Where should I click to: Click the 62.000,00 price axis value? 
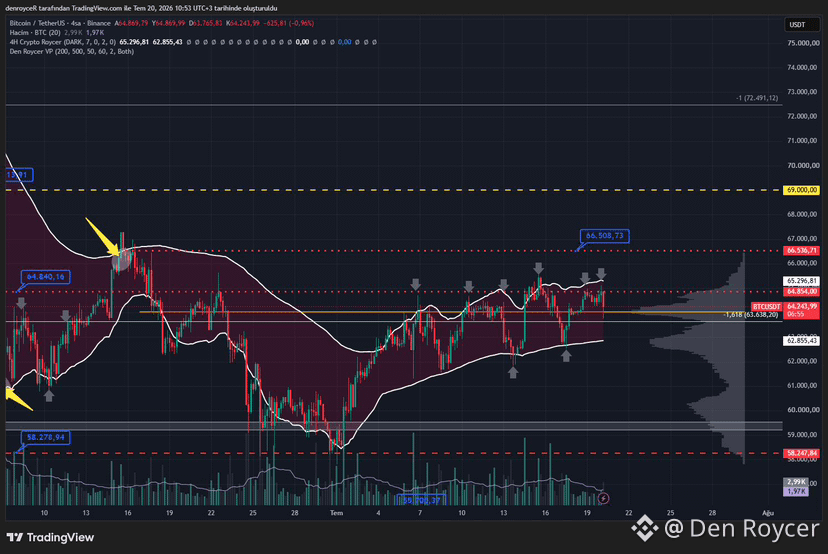coord(802,361)
